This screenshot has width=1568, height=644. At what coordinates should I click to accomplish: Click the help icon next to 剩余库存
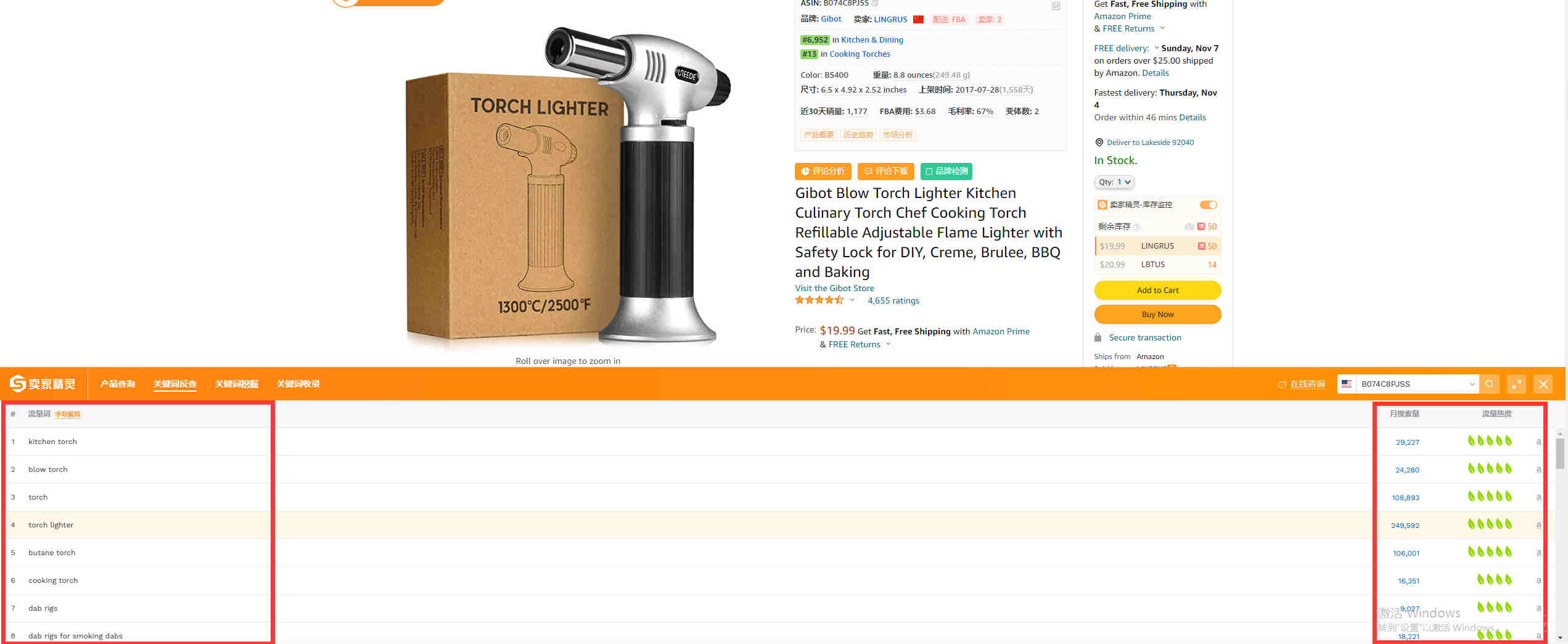(x=1137, y=227)
